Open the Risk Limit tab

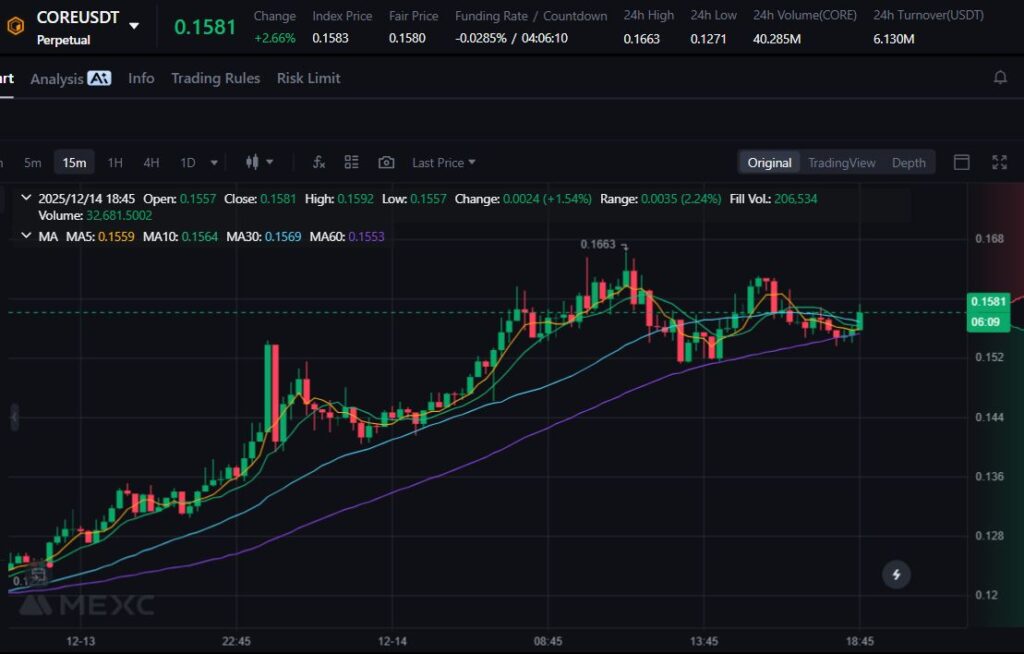tap(308, 78)
